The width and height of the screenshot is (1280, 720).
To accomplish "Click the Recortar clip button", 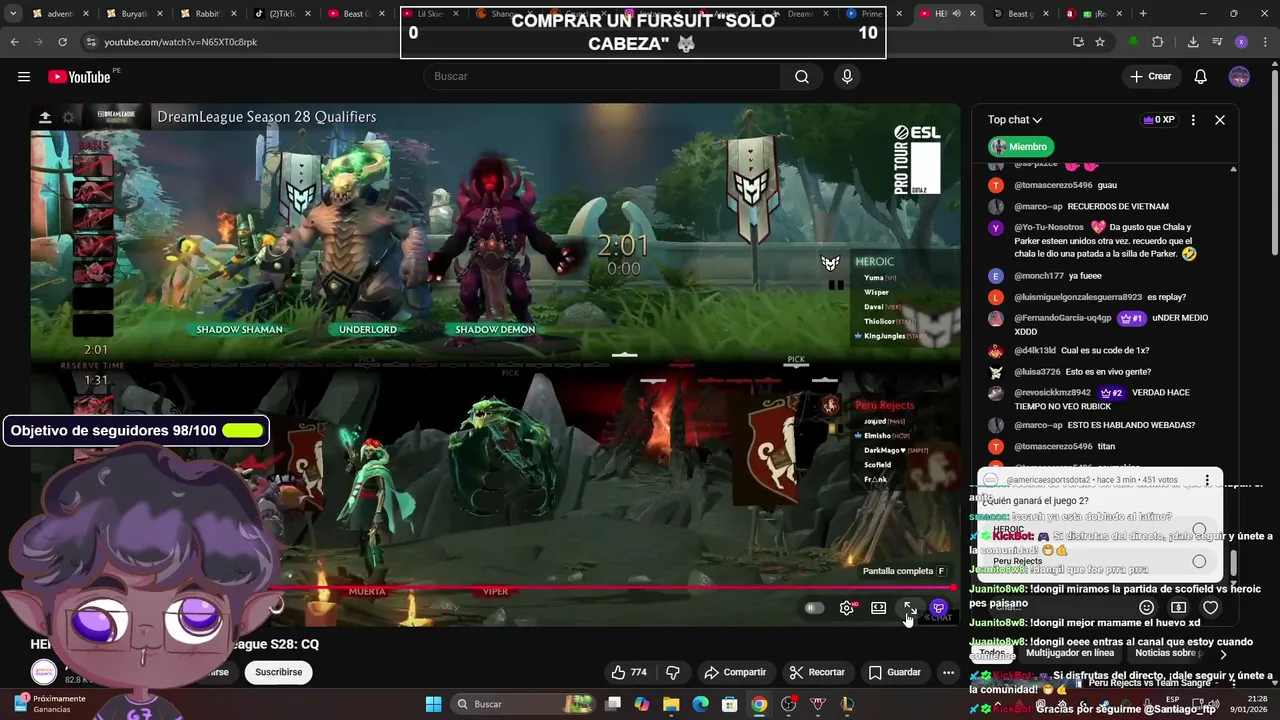I will (x=817, y=672).
